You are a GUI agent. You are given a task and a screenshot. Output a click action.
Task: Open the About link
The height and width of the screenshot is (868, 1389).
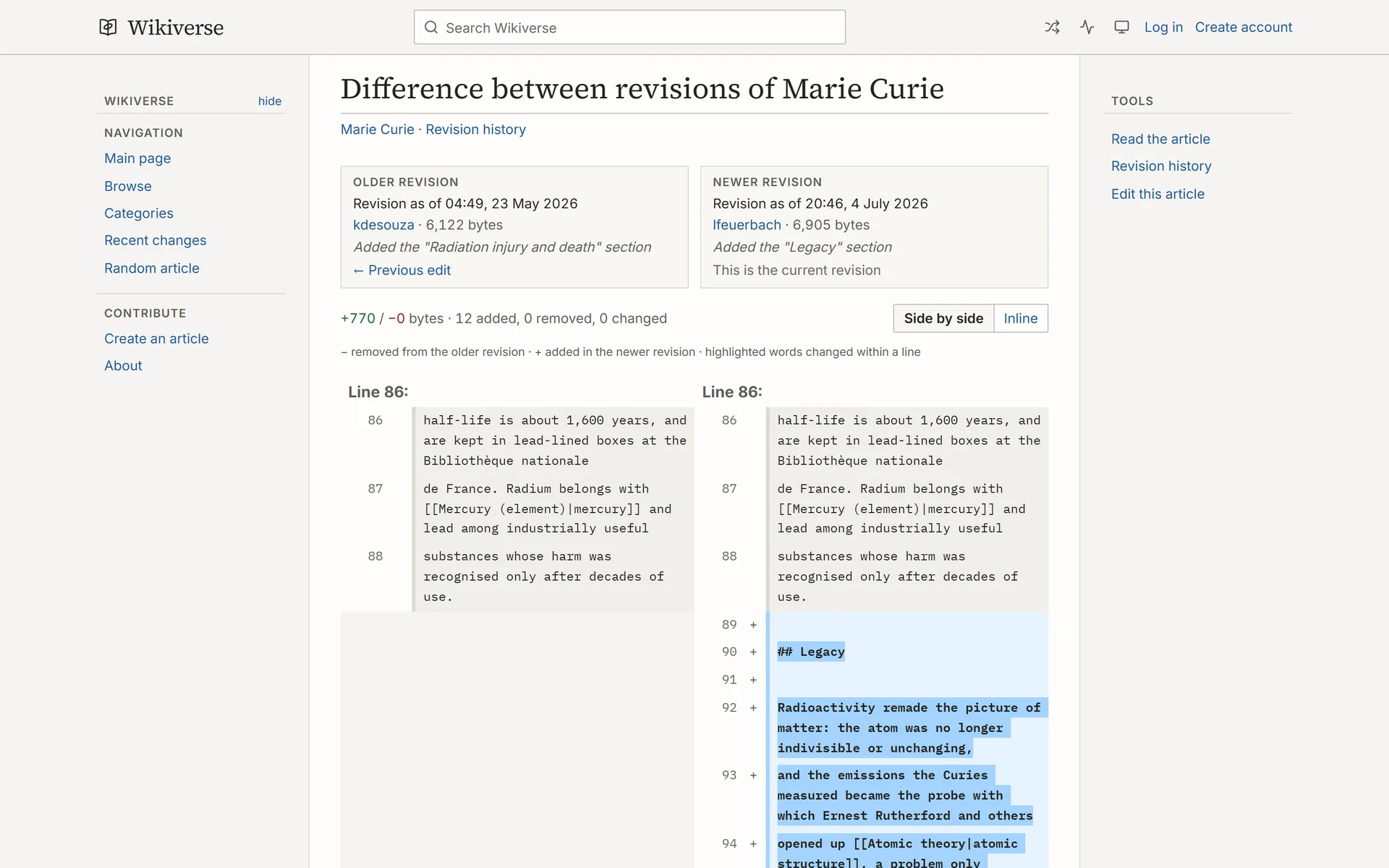click(x=123, y=366)
